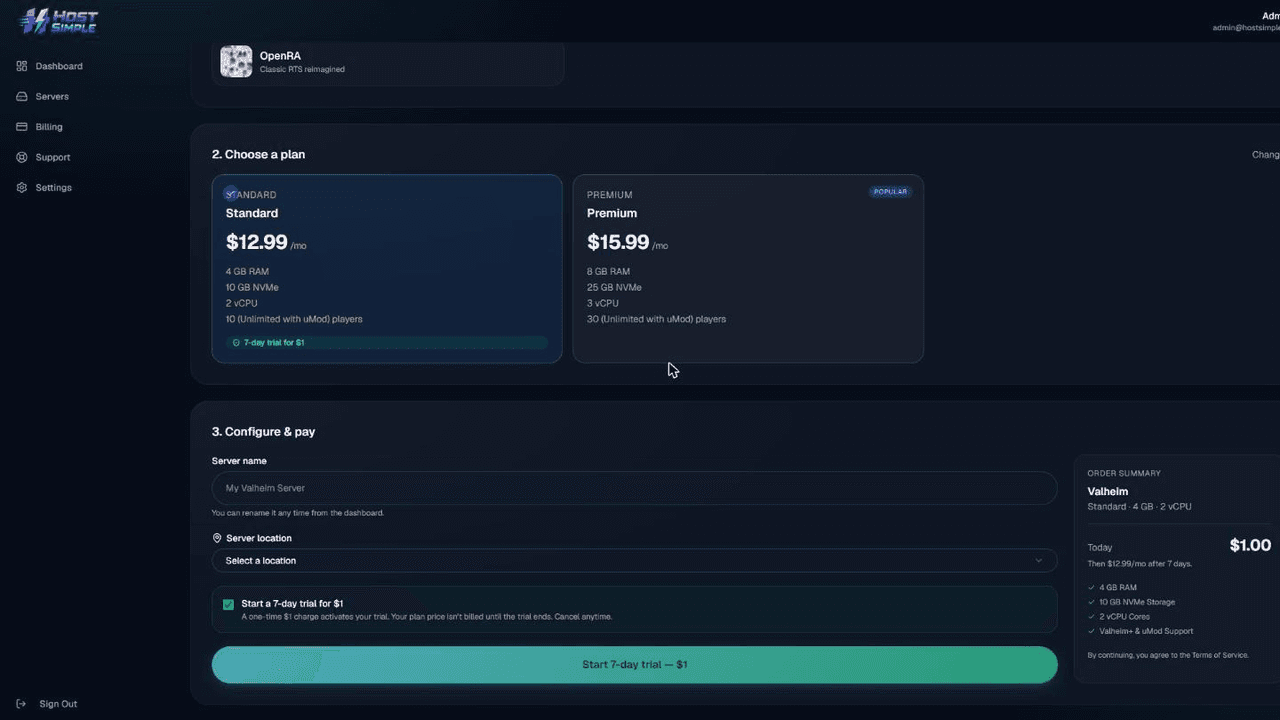Click the selected checkmark on Standard plan
1280x720 pixels.
(231, 193)
